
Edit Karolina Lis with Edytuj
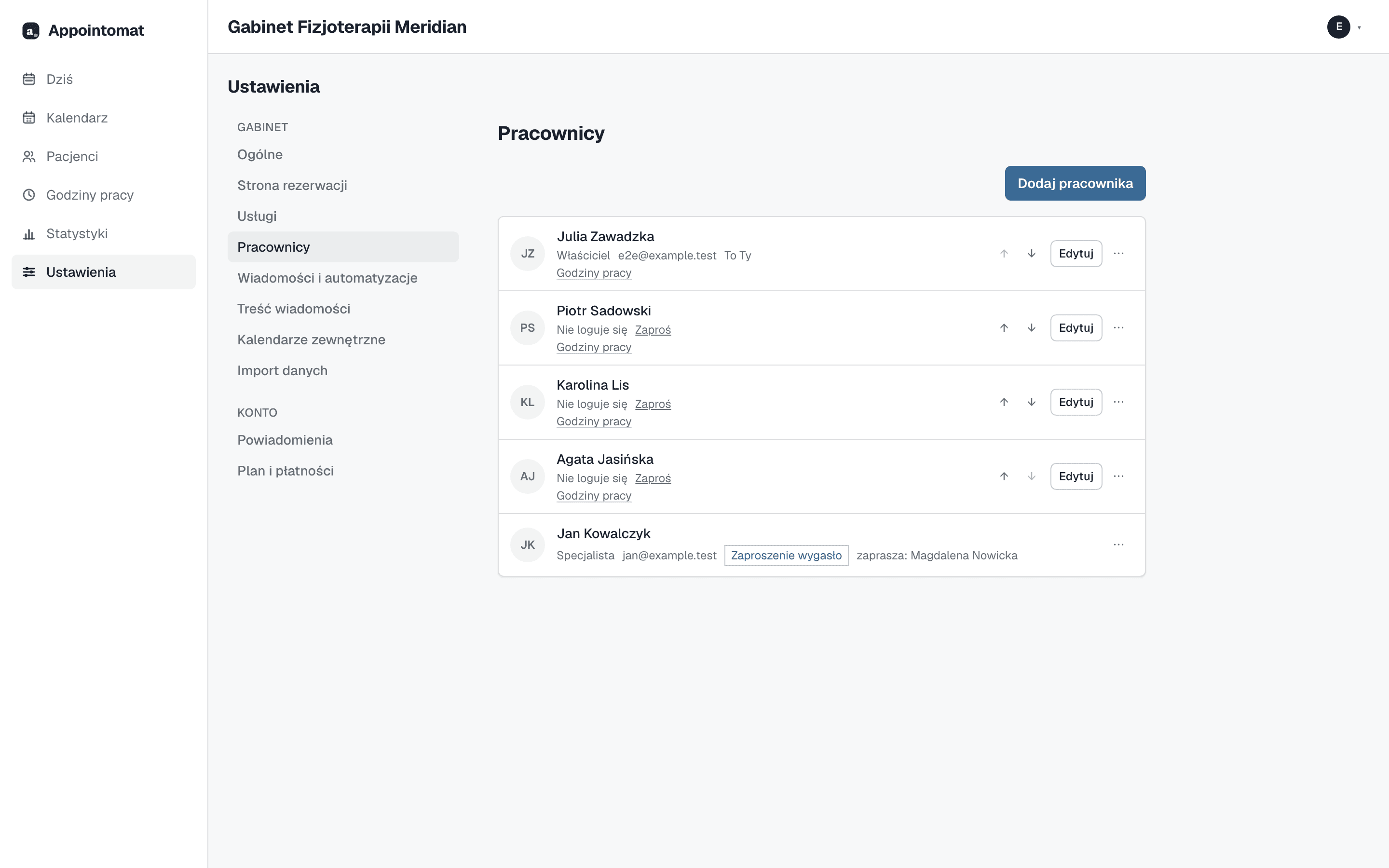(1076, 402)
